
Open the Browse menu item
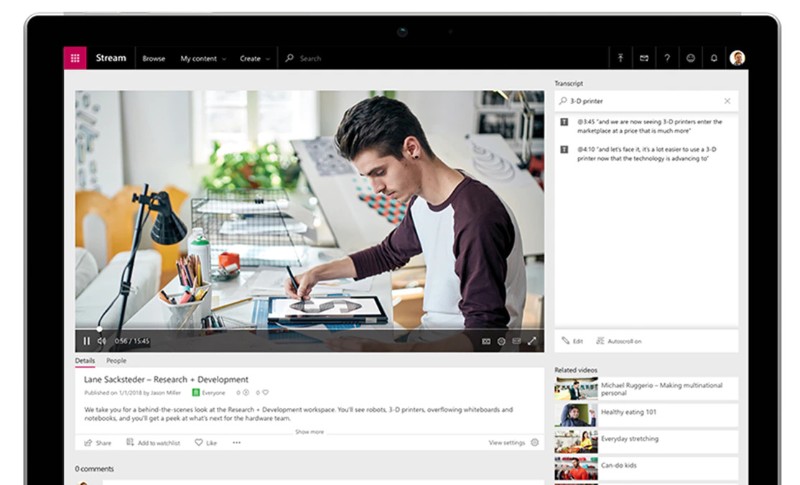154,59
